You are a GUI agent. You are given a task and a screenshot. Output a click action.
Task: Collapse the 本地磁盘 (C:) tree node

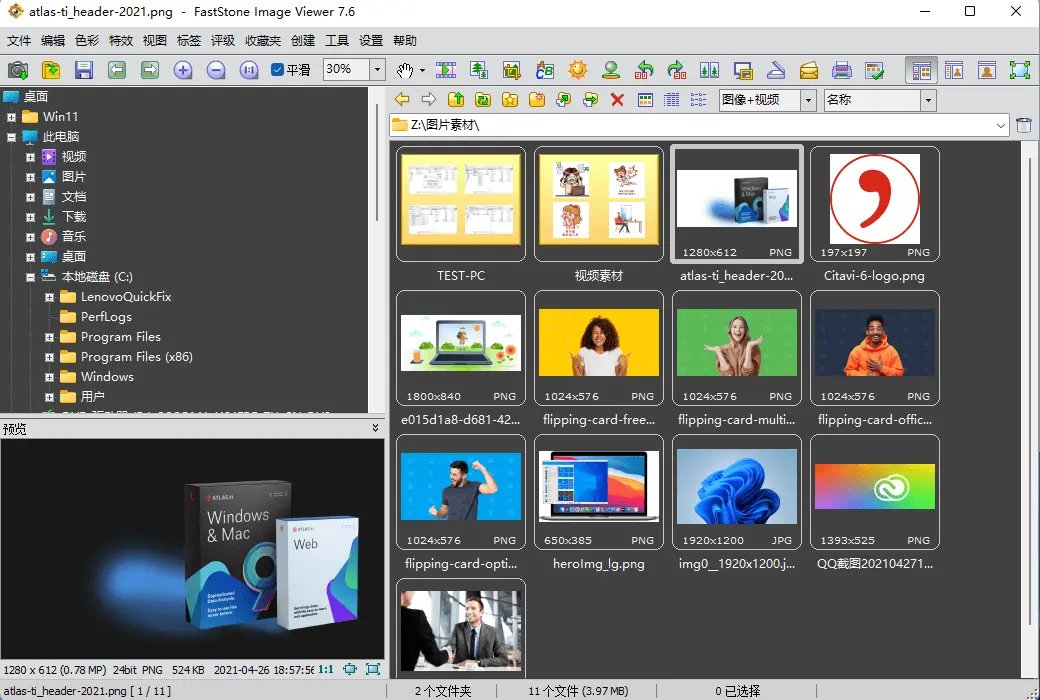point(31,277)
